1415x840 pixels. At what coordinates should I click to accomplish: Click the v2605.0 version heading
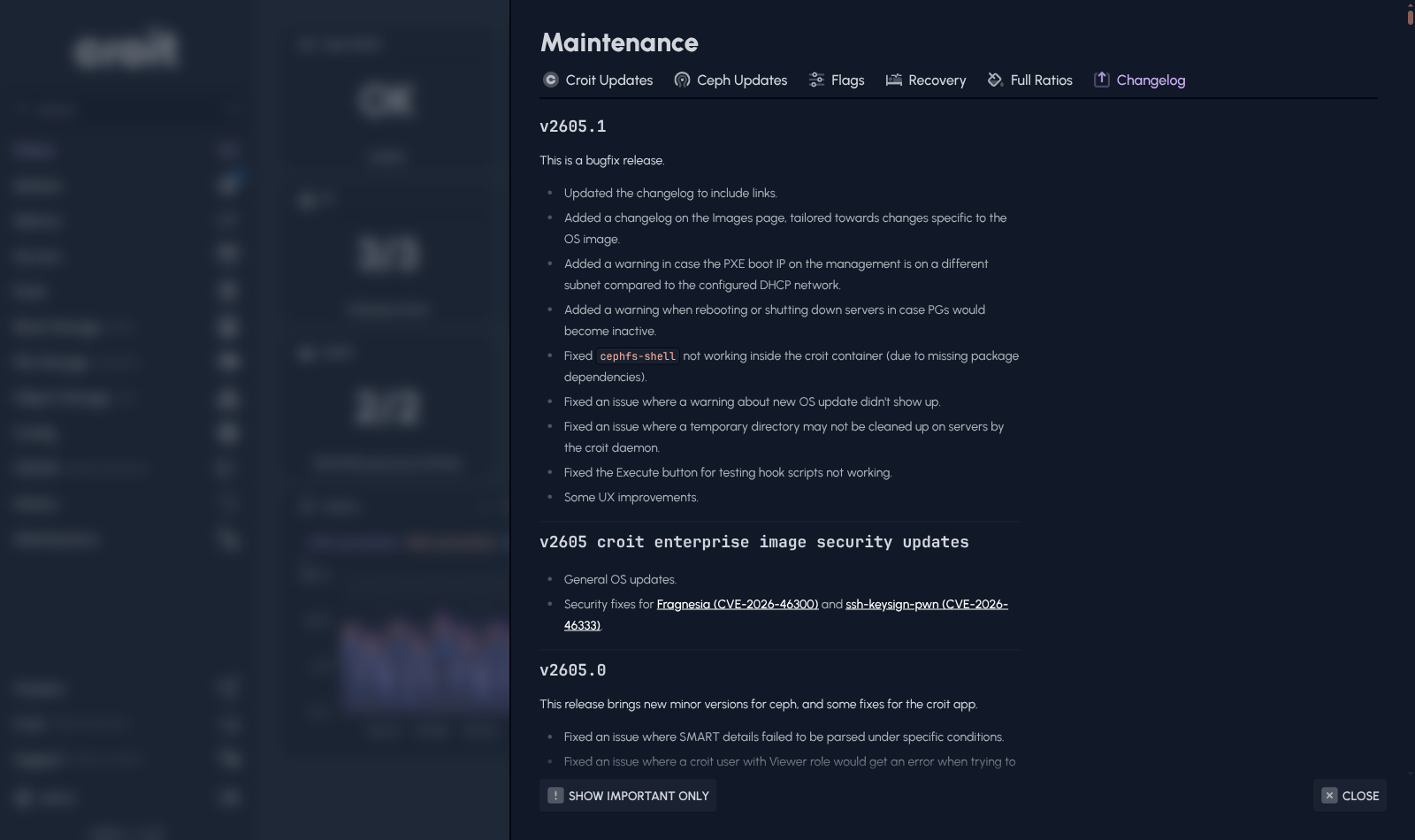click(573, 670)
